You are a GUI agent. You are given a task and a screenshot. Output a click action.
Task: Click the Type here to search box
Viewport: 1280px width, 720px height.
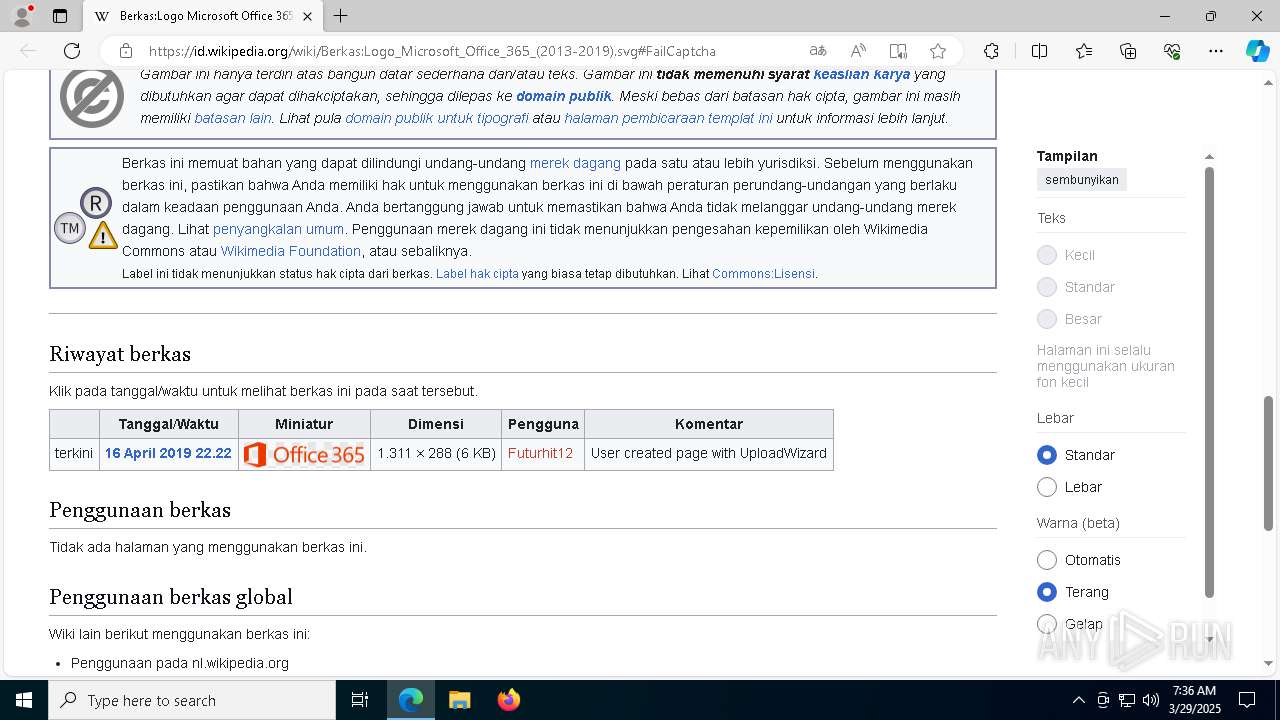192,700
